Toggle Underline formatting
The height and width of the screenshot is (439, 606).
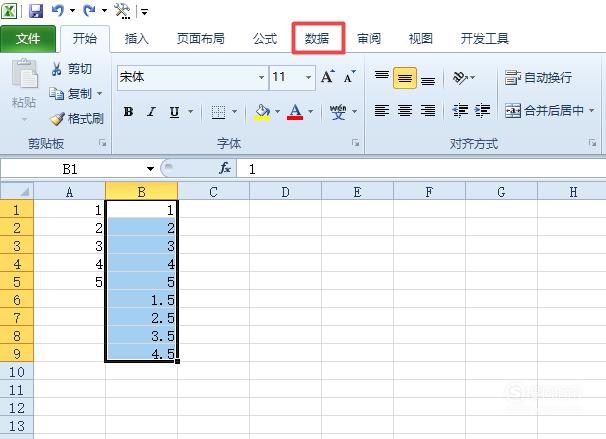pos(175,112)
